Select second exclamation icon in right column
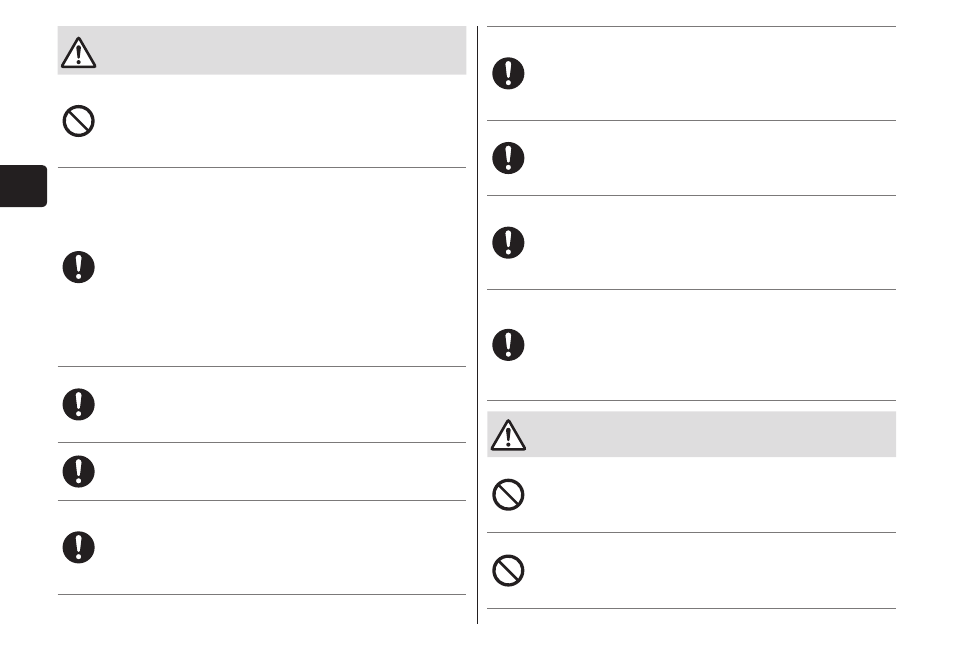Image resolution: width=954 pixels, height=671 pixels. pos(508,158)
